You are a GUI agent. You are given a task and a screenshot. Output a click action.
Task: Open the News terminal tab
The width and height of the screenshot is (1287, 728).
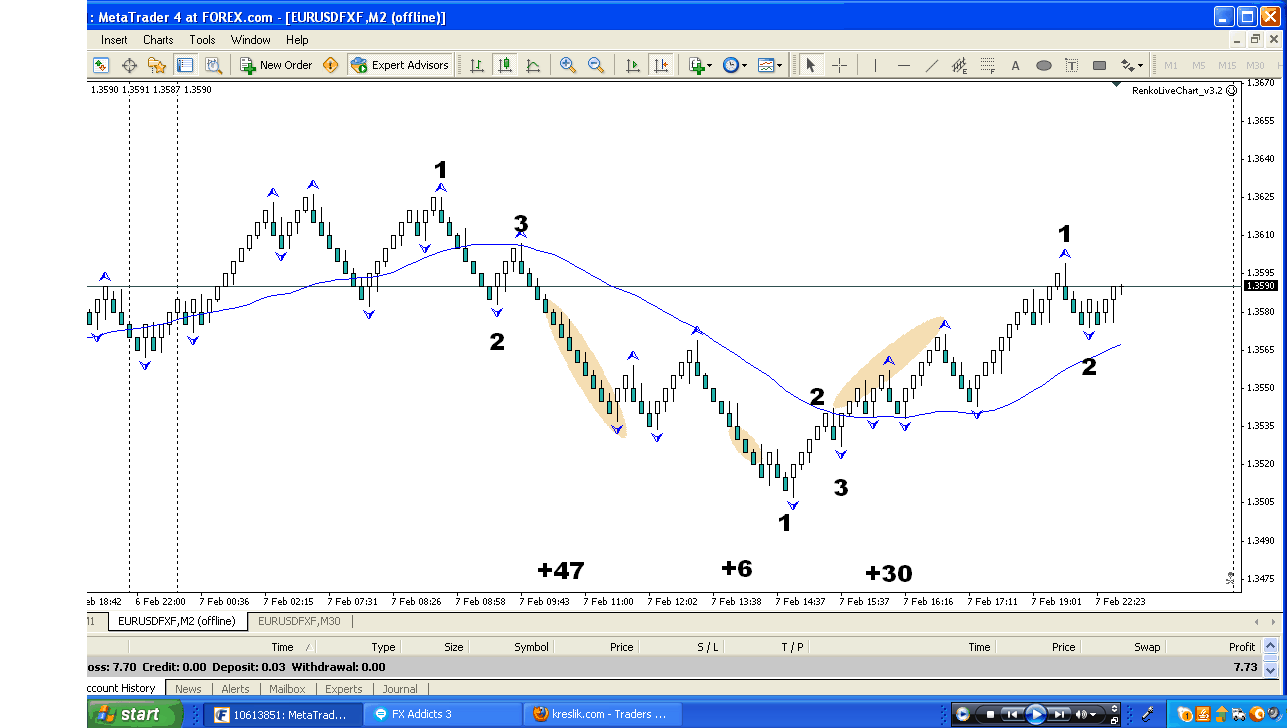188,689
